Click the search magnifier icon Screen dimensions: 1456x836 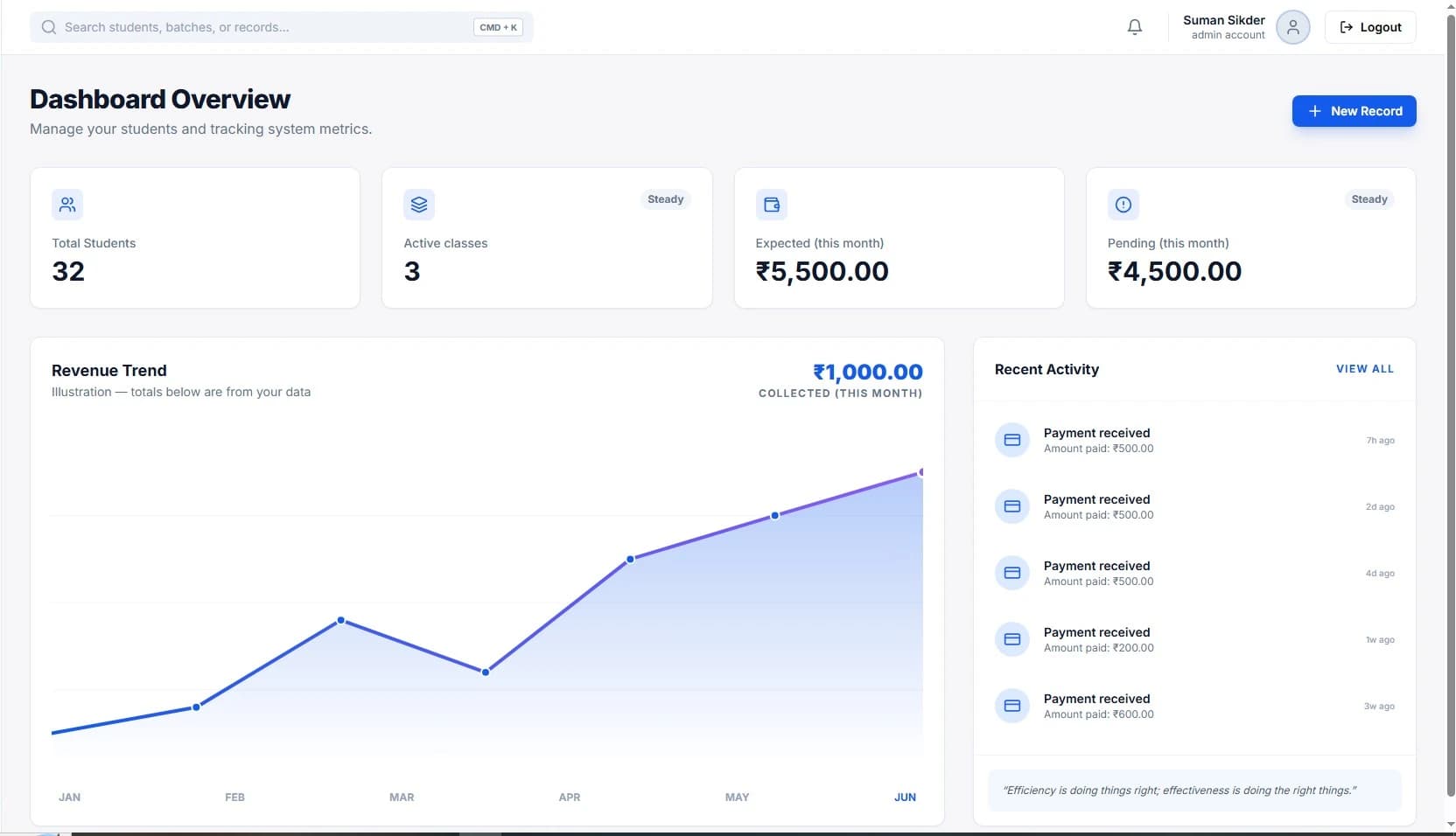point(48,27)
